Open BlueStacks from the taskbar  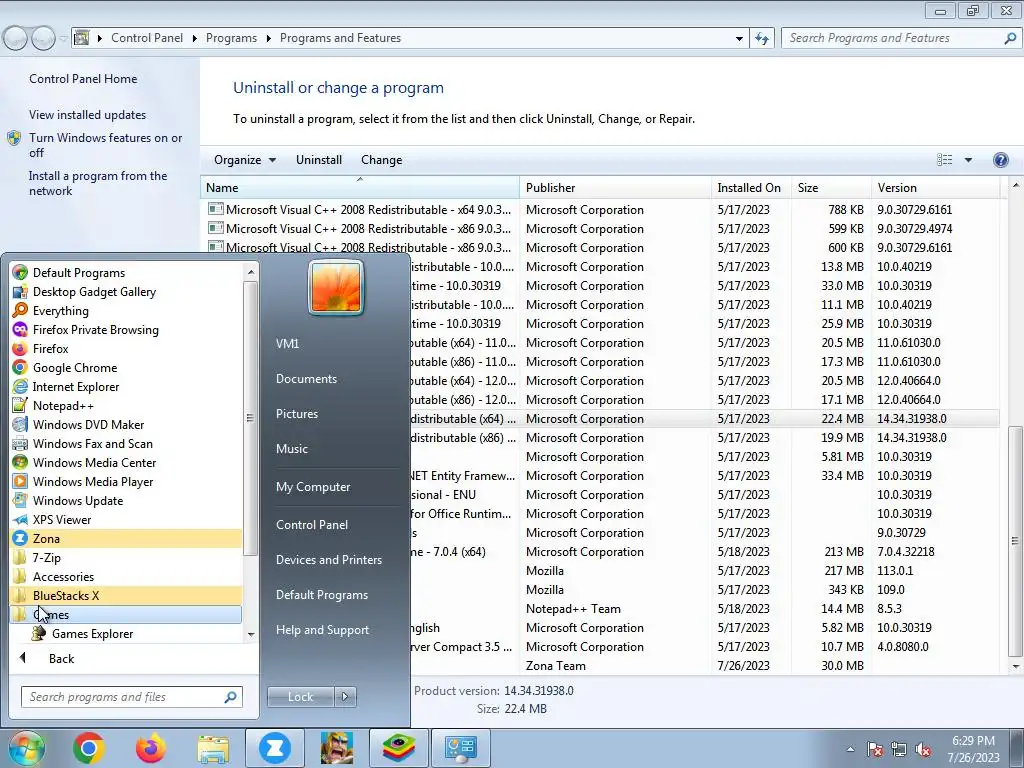(399, 748)
